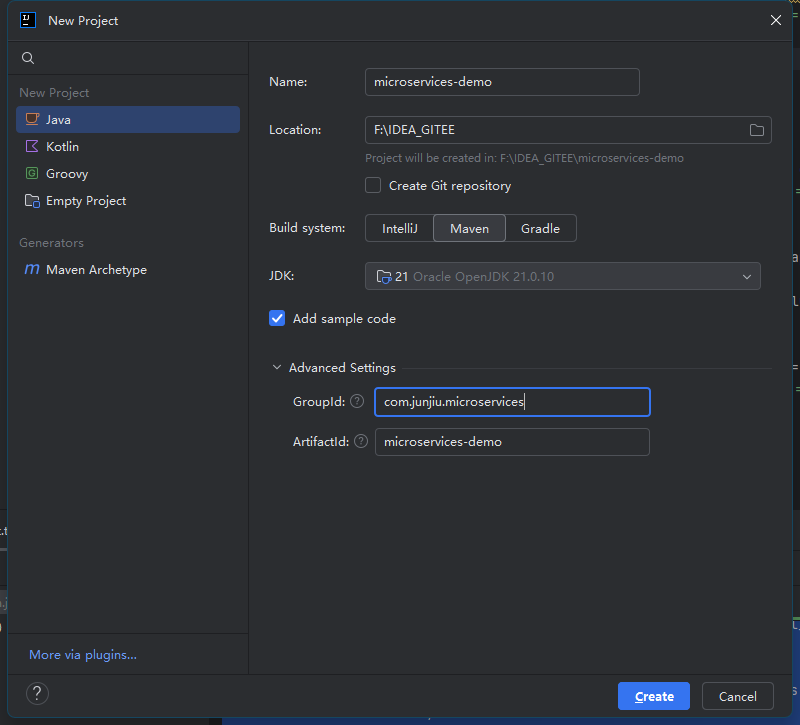Click the Create button
800x725 pixels.
(x=654, y=696)
